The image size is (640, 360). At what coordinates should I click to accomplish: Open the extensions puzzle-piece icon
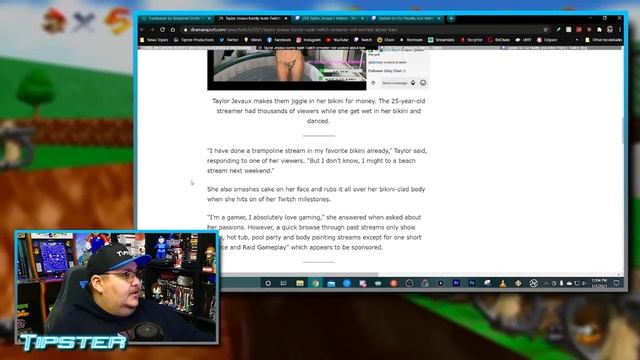[x=599, y=30]
